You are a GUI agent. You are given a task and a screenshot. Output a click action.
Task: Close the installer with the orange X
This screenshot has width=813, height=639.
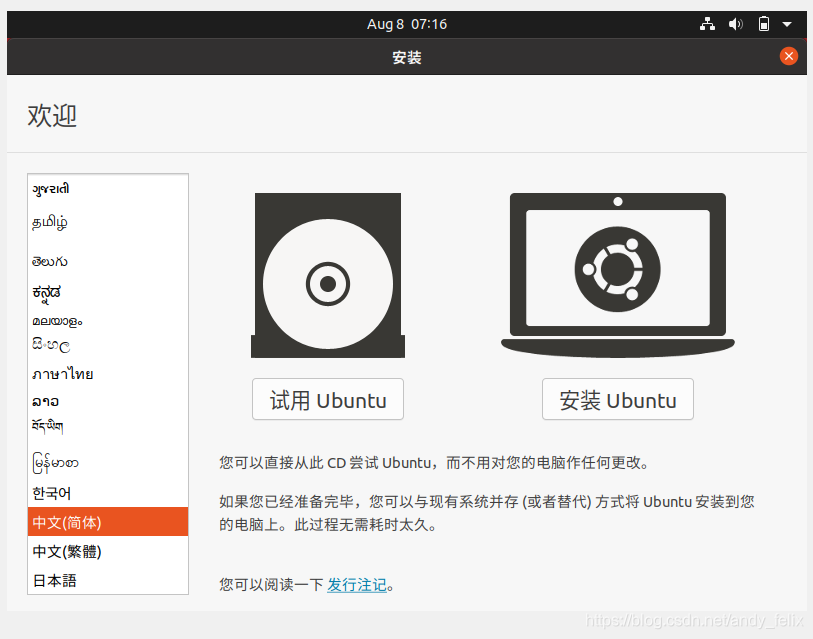click(789, 56)
